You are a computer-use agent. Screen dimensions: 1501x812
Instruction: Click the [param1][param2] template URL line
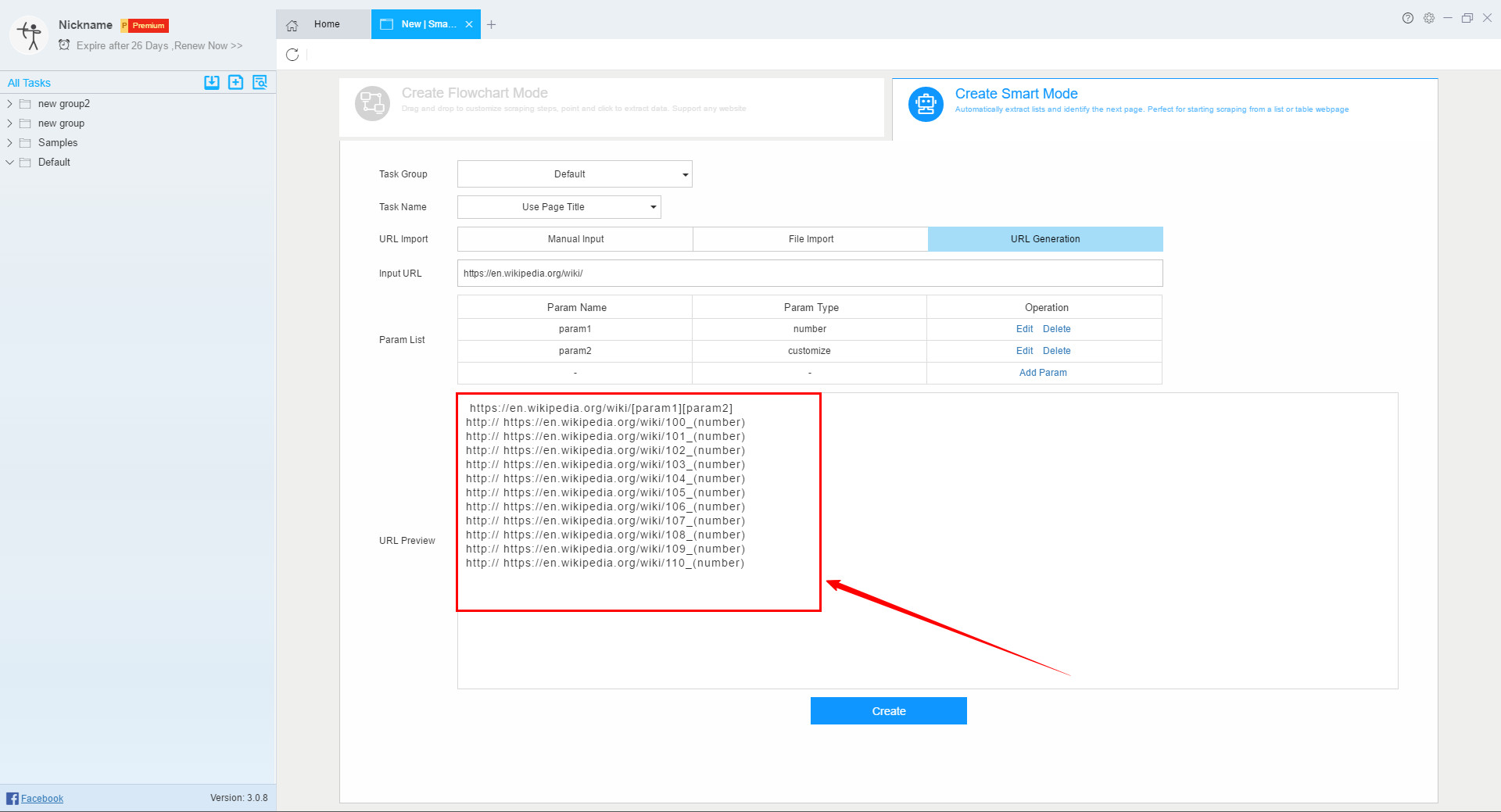tap(600, 408)
